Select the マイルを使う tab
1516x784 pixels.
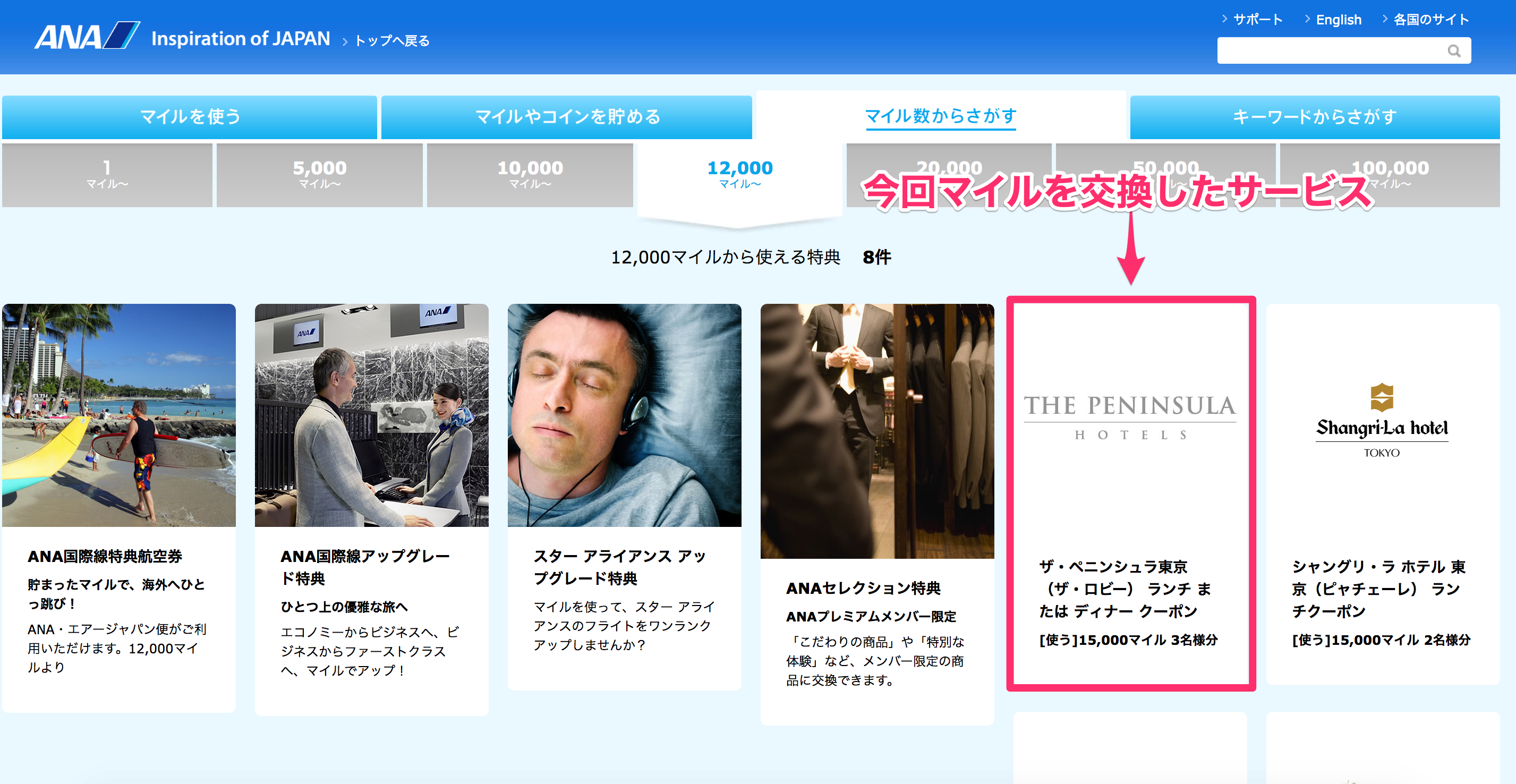pyautogui.click(x=190, y=117)
